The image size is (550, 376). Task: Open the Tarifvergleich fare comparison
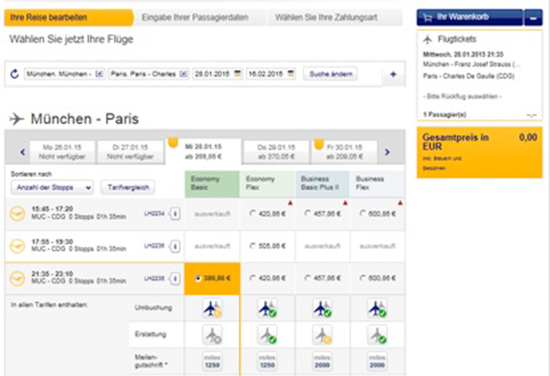[128, 187]
